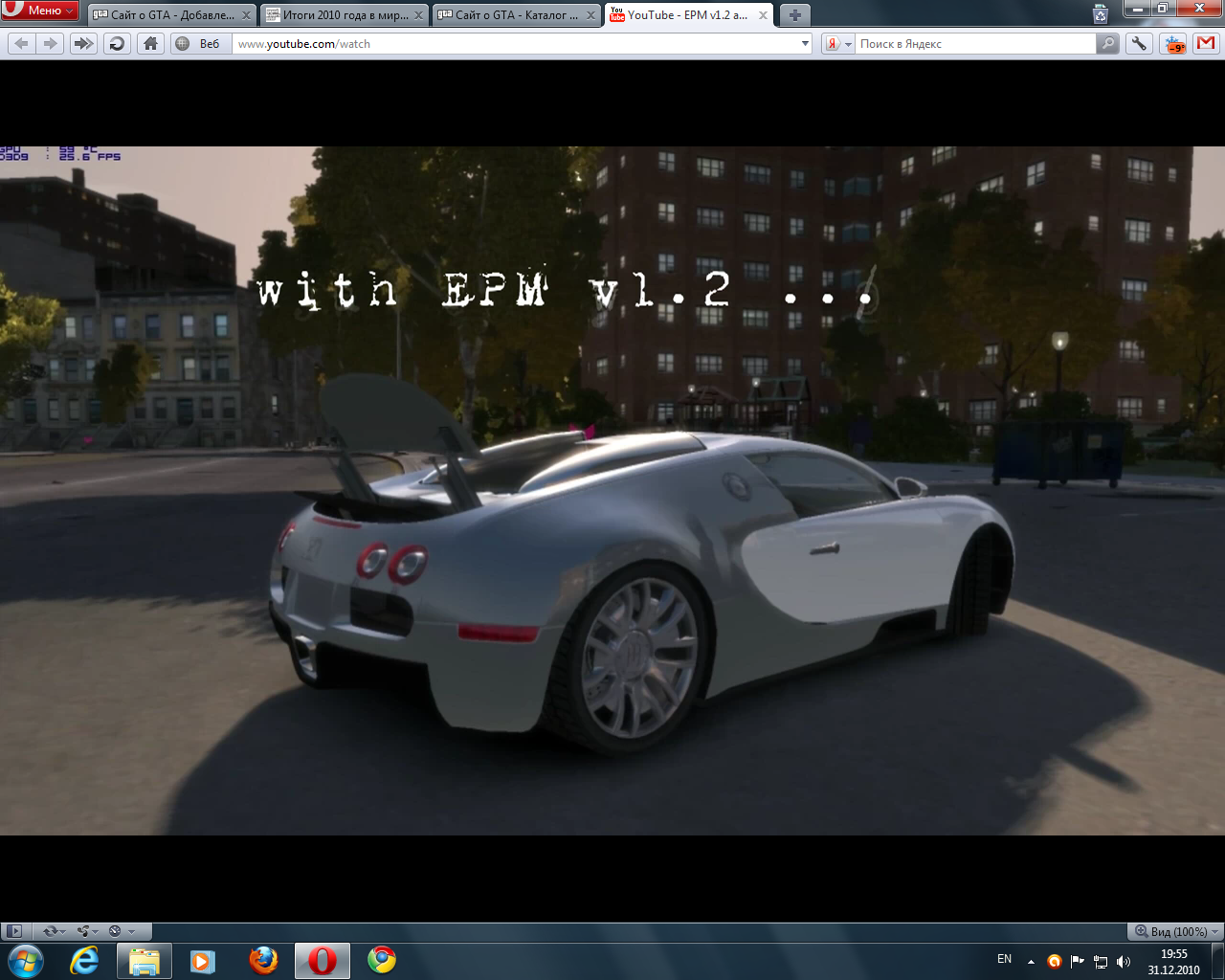Open the Opera Меню button
This screenshot has width=1225, height=980.
point(40,11)
